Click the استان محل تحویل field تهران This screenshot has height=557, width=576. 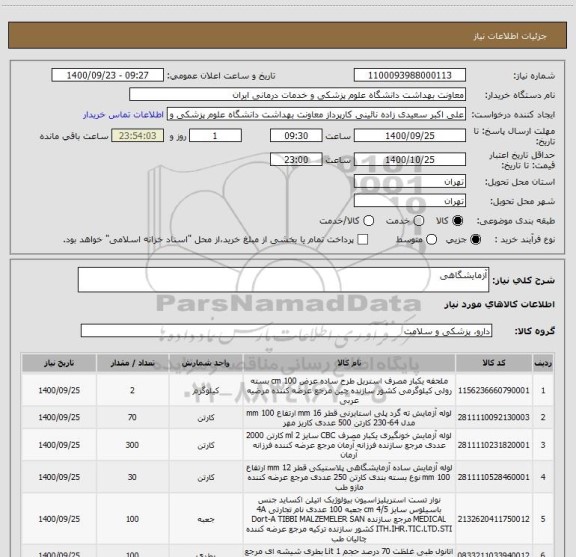(x=410, y=182)
